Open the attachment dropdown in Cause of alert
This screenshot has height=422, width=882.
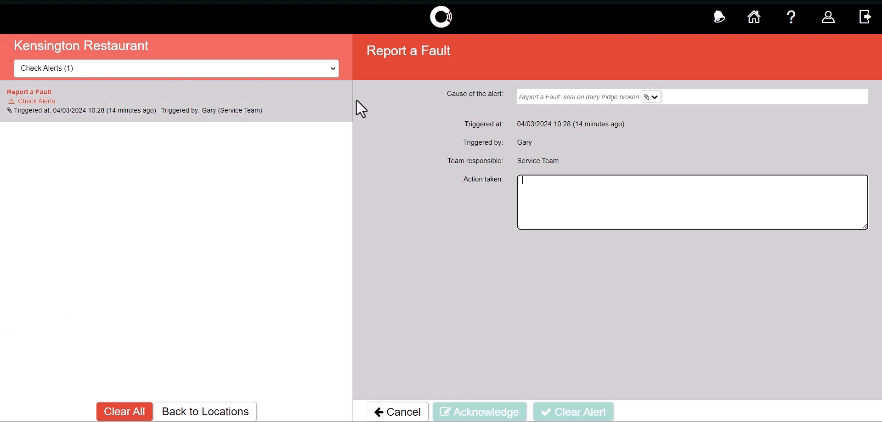651,97
